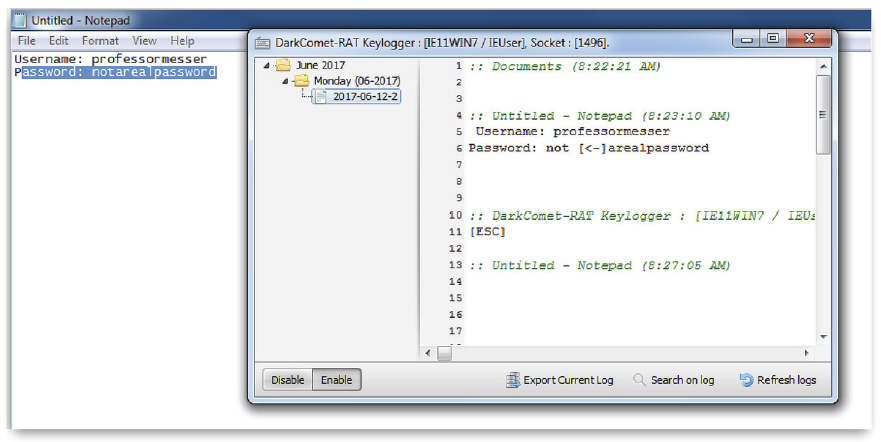Open the Help menu in Notepad
881x442 pixels.
coord(182,40)
